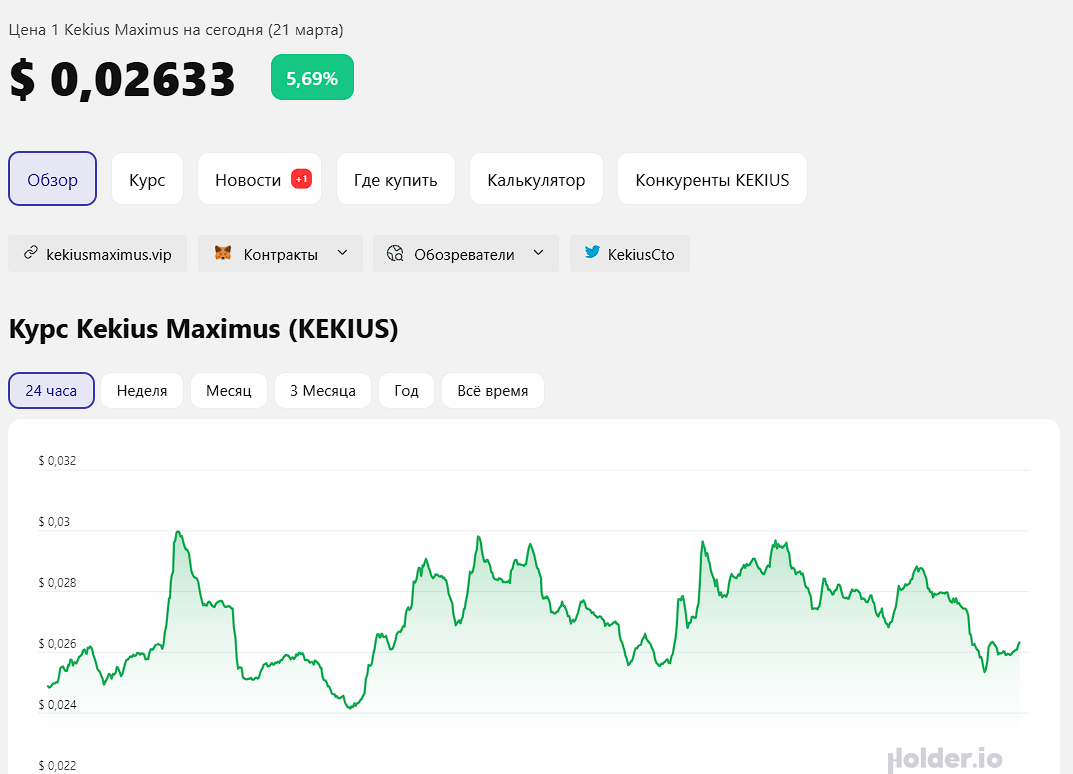Switch chart to Неделя range
Image resolution: width=1073 pixels, height=774 pixels.
(x=142, y=390)
